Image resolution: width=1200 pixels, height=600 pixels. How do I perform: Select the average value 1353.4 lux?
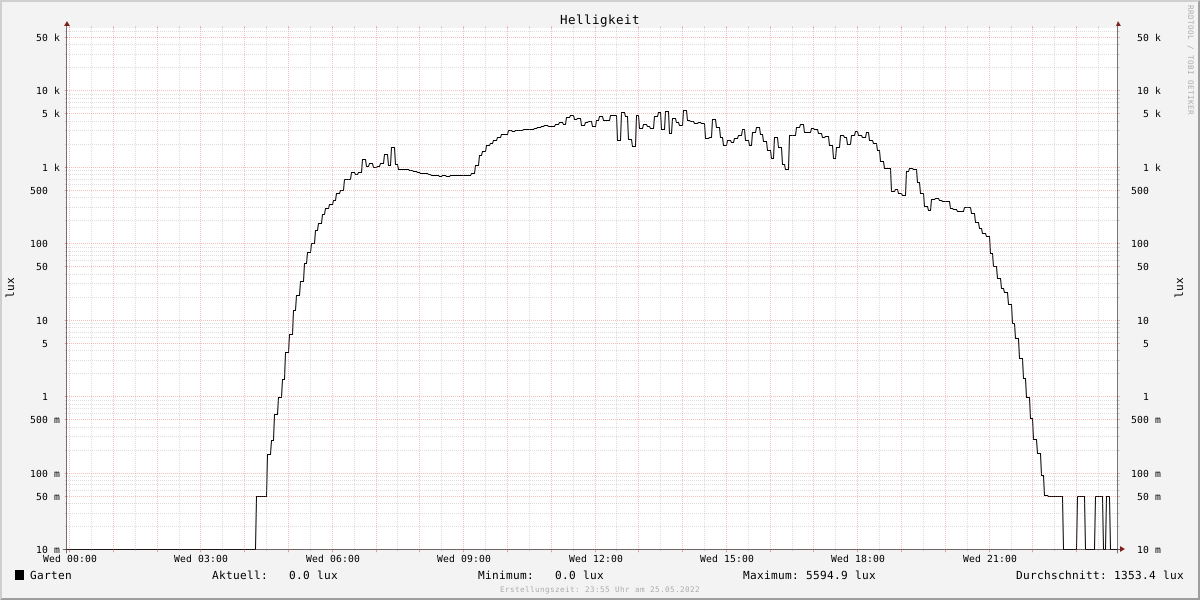[x=1149, y=575]
